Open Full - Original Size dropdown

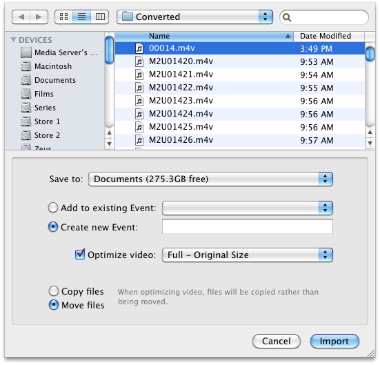coord(247,255)
